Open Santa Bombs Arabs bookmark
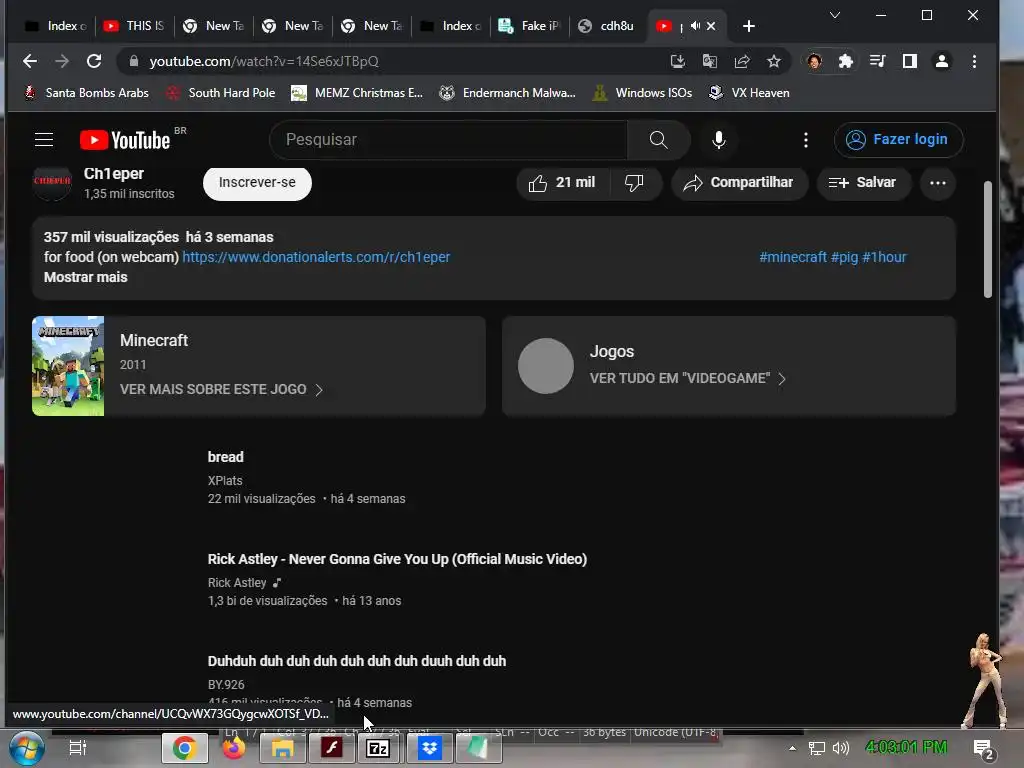Image resolution: width=1024 pixels, height=768 pixels. point(86,93)
